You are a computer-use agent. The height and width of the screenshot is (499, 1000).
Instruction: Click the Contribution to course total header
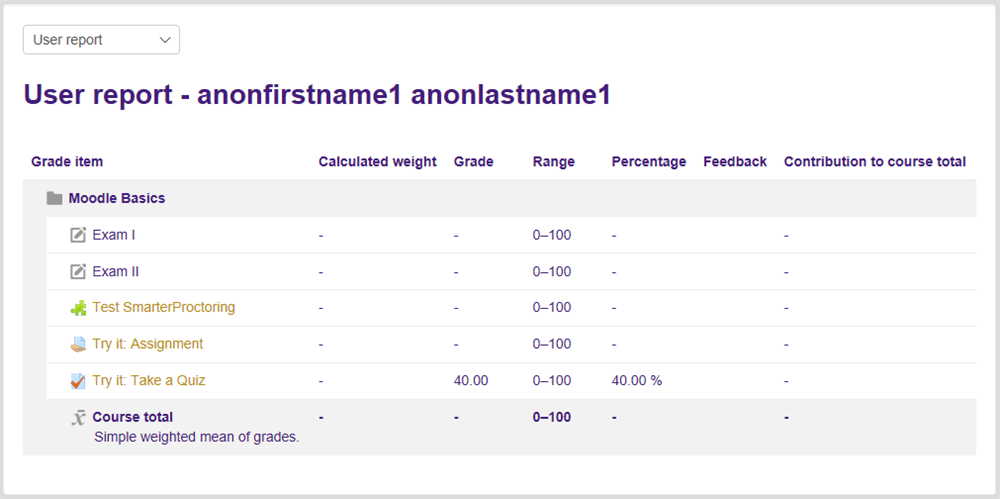tap(874, 161)
